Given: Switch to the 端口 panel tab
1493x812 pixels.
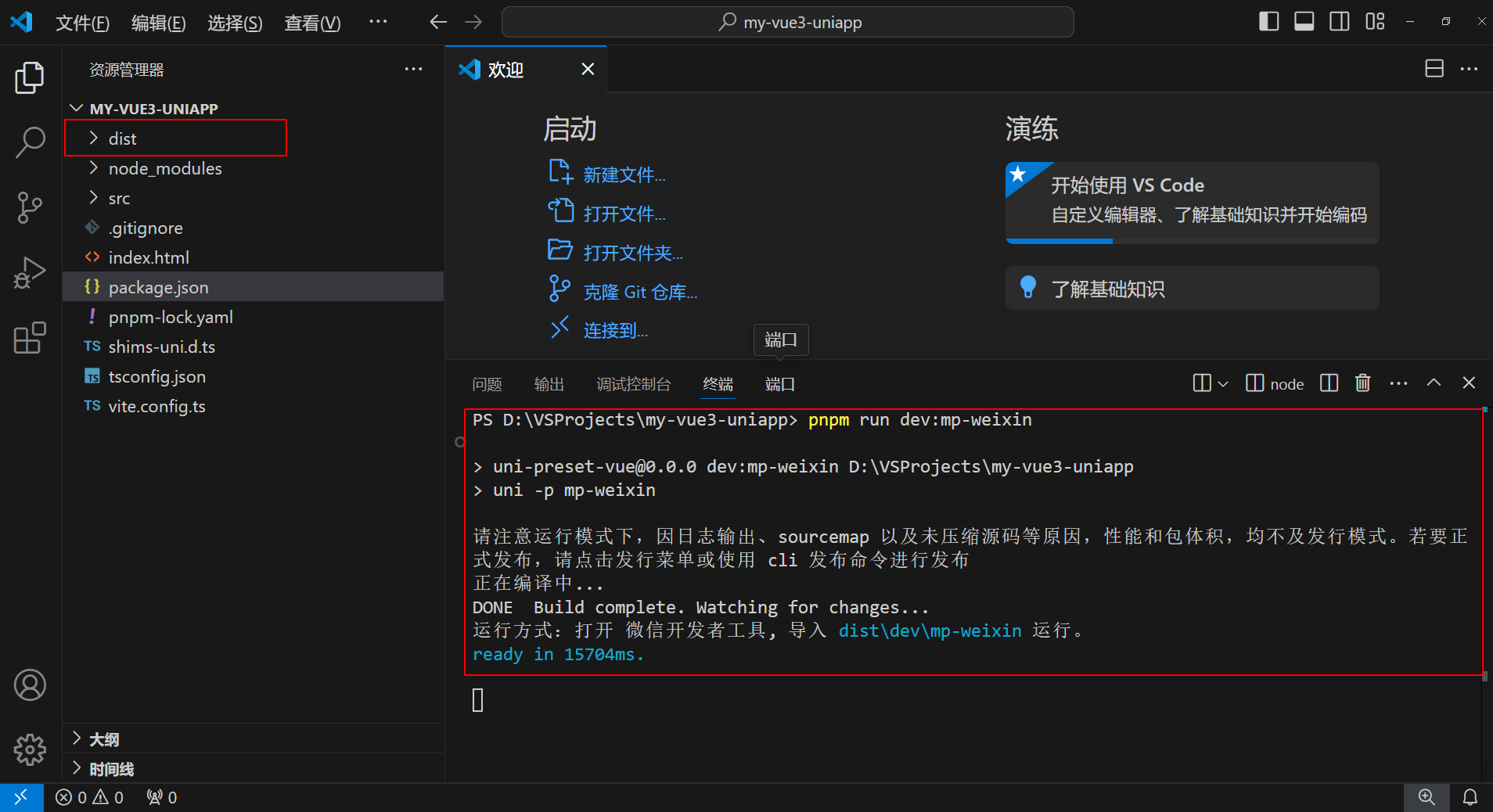Looking at the screenshot, I should (779, 384).
